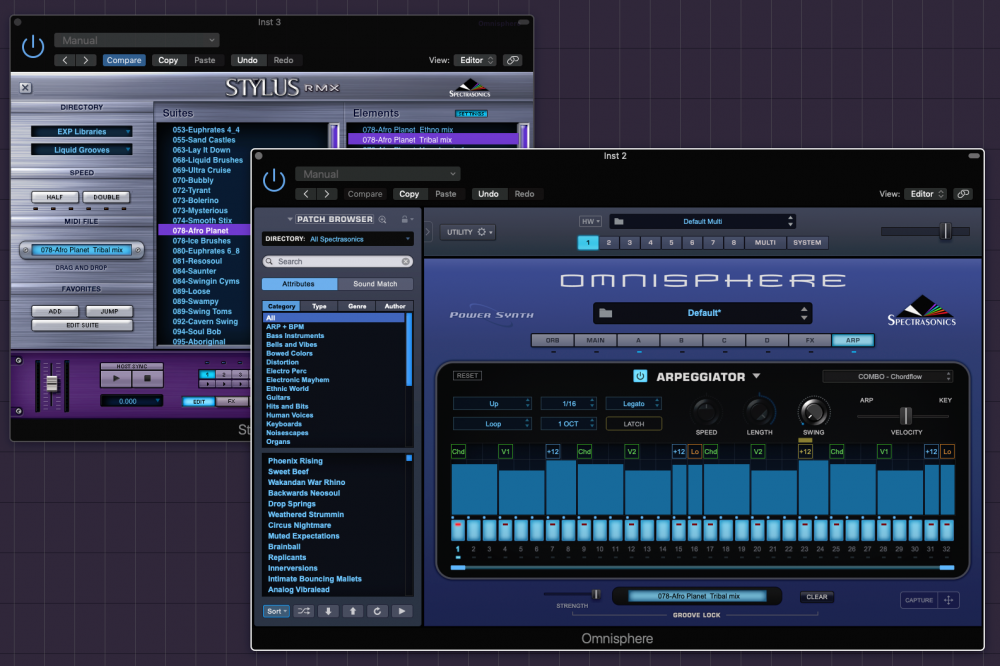The height and width of the screenshot is (666, 1000).
Task: Click the folder icon beside Default Multi
Action: pos(619,221)
